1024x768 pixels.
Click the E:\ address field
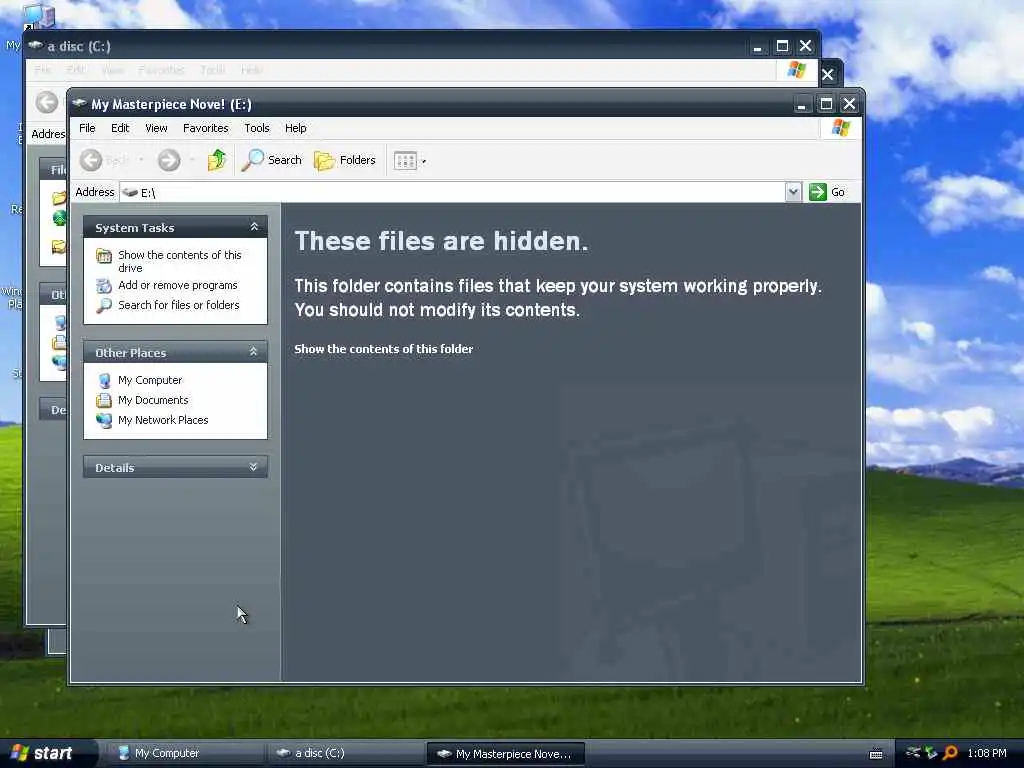(x=452, y=192)
